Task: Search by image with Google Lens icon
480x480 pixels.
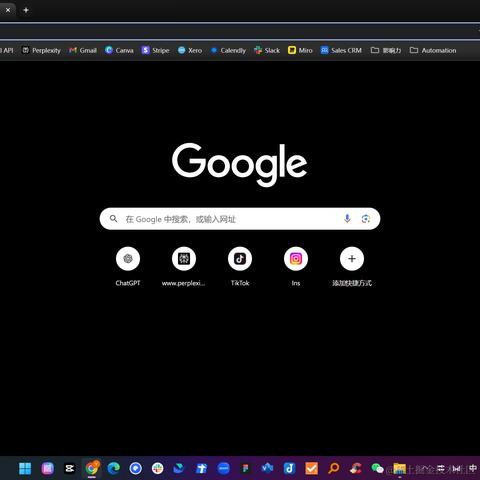Action: click(x=366, y=219)
